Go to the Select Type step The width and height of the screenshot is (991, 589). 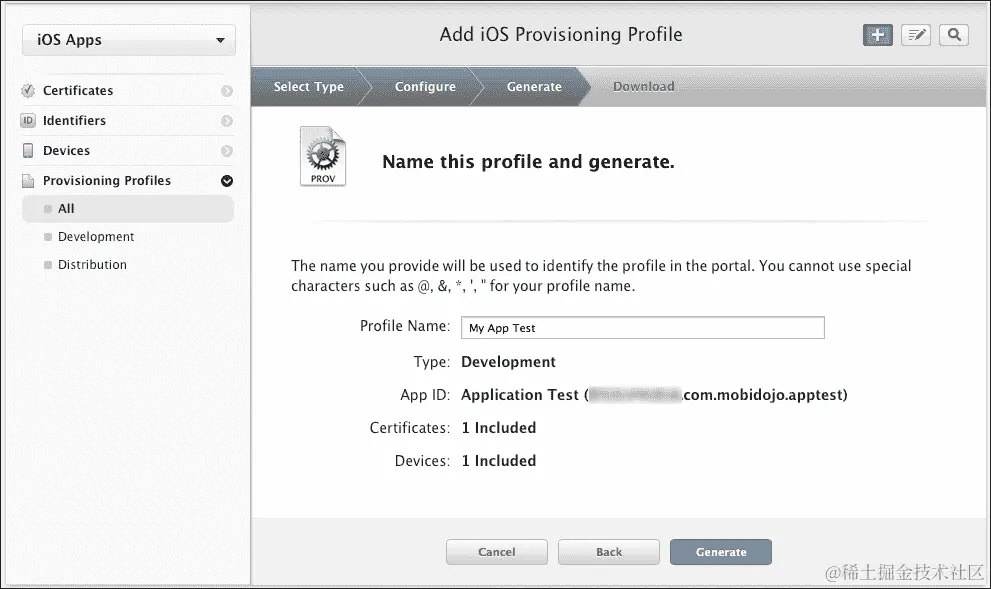tap(308, 87)
